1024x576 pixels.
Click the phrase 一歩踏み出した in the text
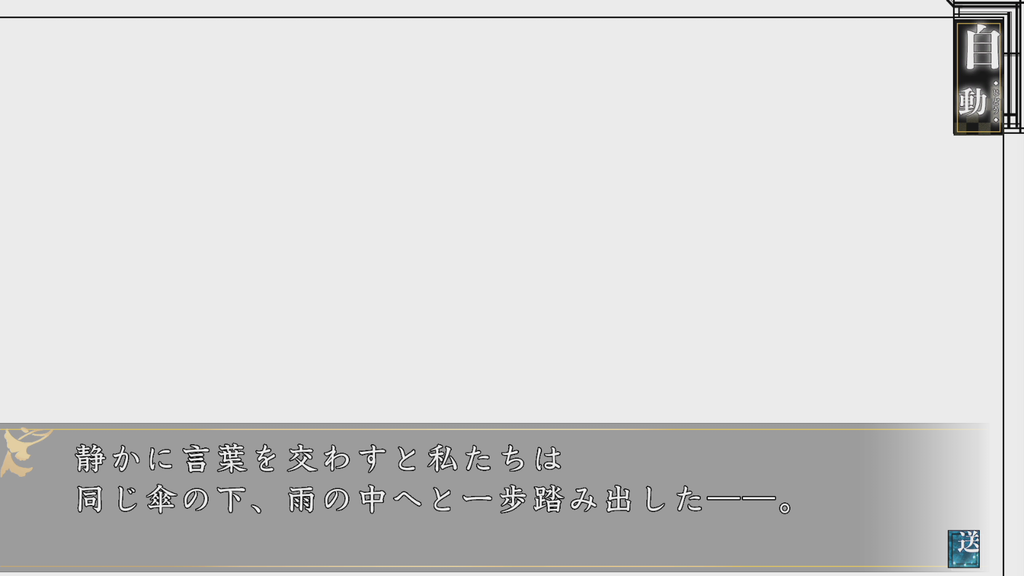pos(583,500)
